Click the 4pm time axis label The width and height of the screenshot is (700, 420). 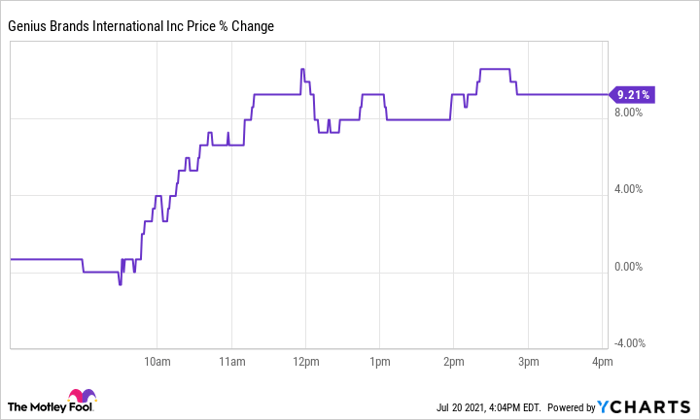point(599,361)
